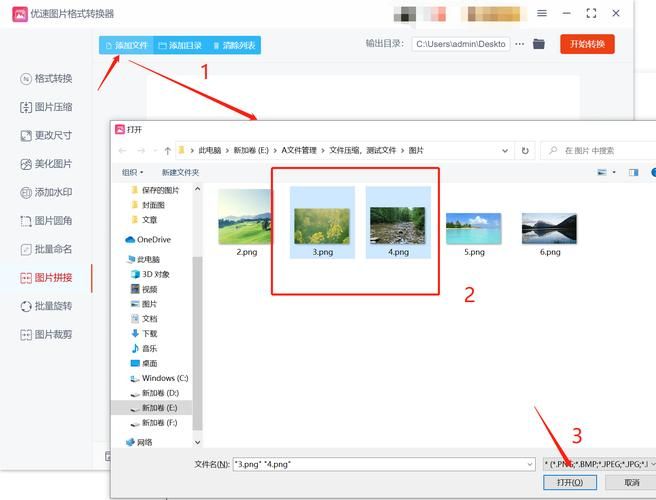Select 批量命名 in the sidebar

(46, 249)
